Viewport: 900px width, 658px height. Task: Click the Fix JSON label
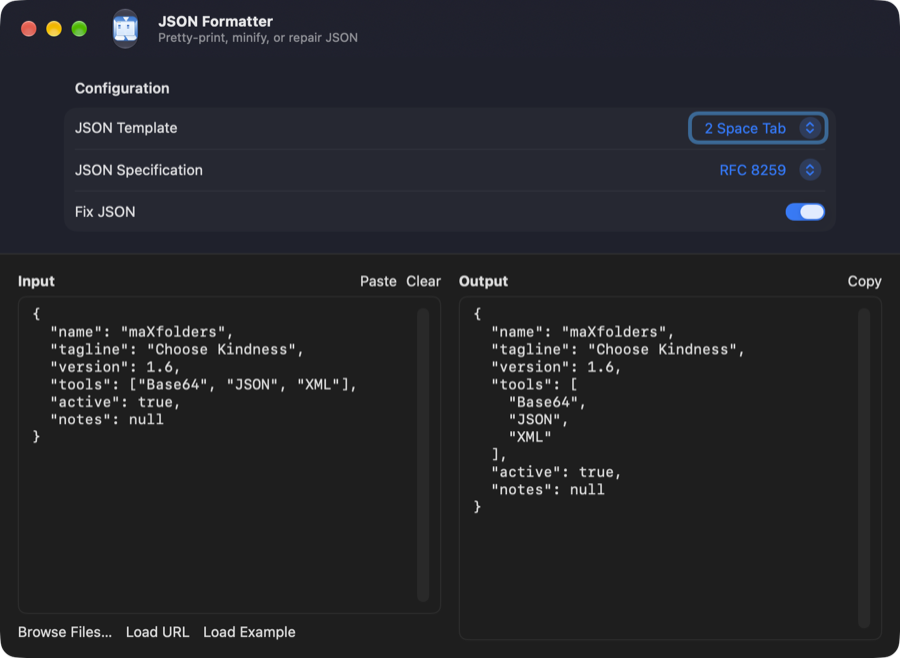pos(105,212)
